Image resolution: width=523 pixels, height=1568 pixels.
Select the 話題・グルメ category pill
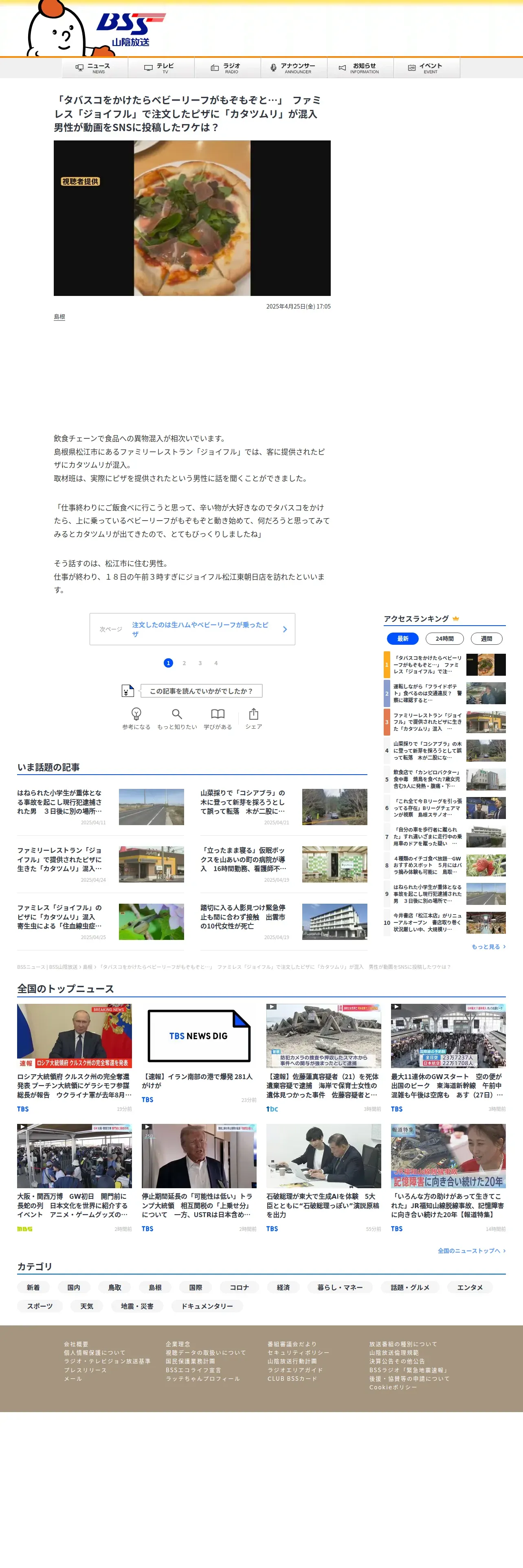point(410,1288)
